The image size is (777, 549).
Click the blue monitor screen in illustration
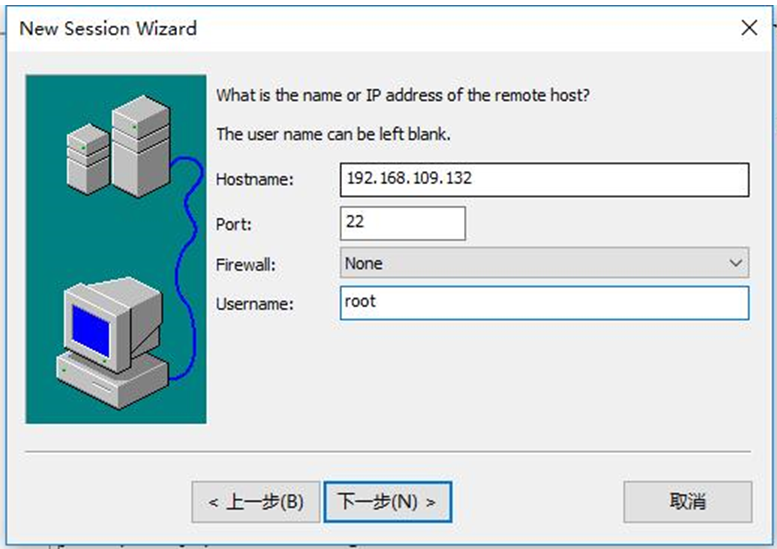click(x=91, y=330)
